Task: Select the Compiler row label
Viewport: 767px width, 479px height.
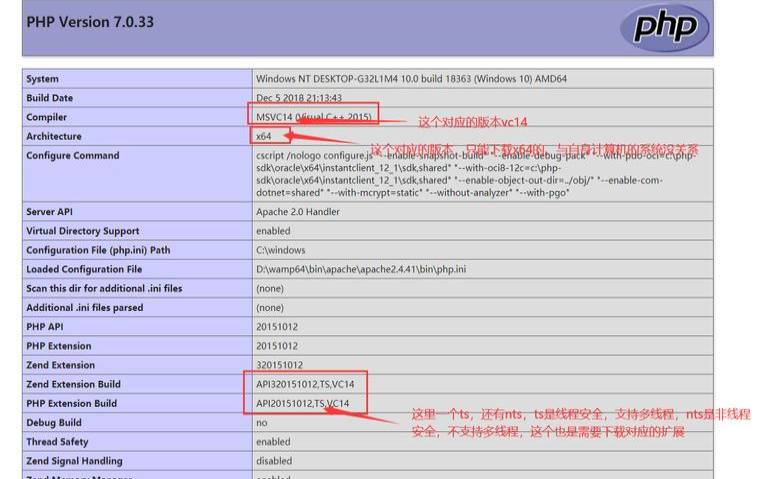Action: [x=46, y=117]
